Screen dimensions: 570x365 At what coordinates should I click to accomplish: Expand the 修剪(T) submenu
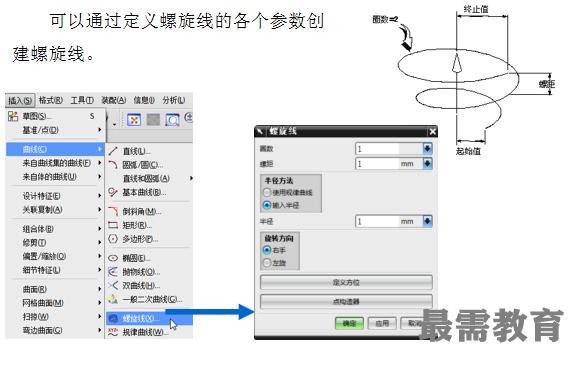tap(55, 243)
